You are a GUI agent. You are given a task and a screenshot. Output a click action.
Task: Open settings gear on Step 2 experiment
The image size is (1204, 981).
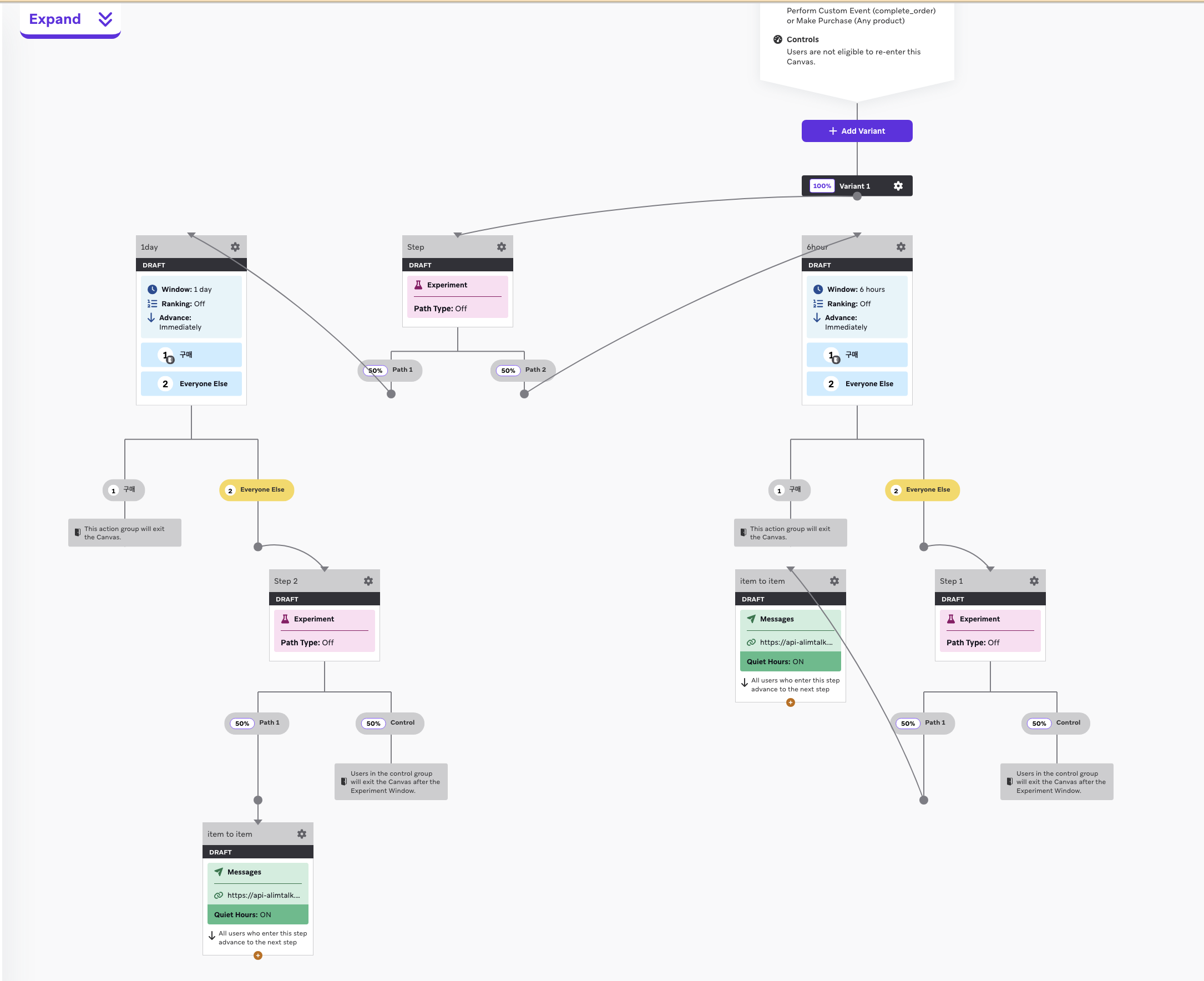click(368, 581)
